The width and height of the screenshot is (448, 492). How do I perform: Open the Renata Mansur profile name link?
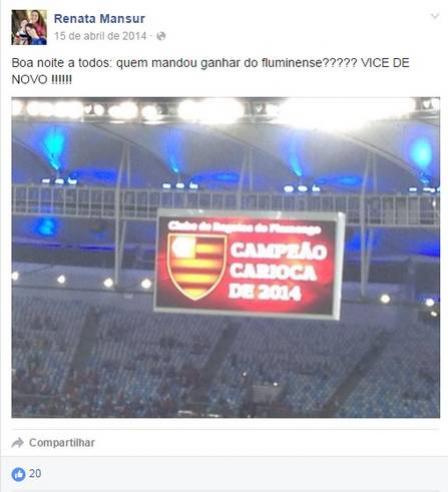click(99, 19)
